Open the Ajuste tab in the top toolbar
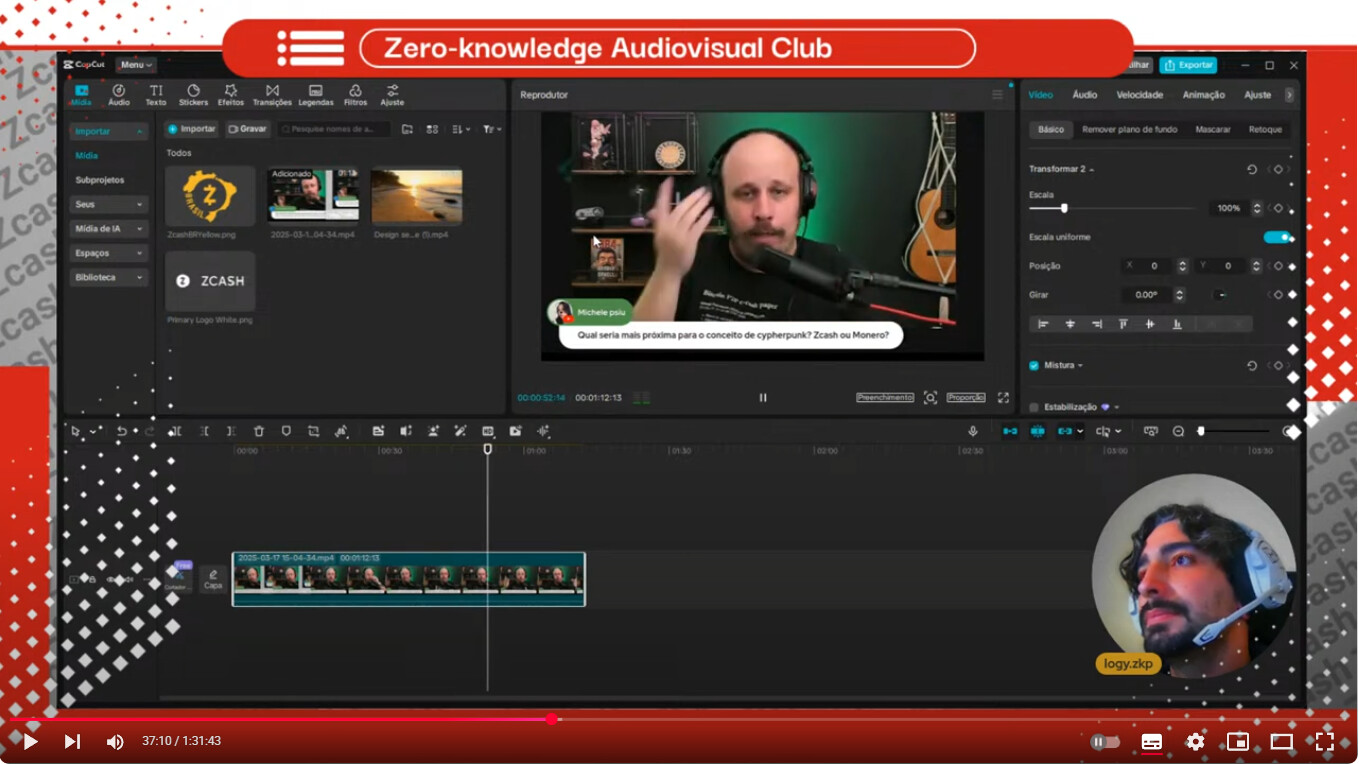The height and width of the screenshot is (764, 1359). click(x=392, y=95)
